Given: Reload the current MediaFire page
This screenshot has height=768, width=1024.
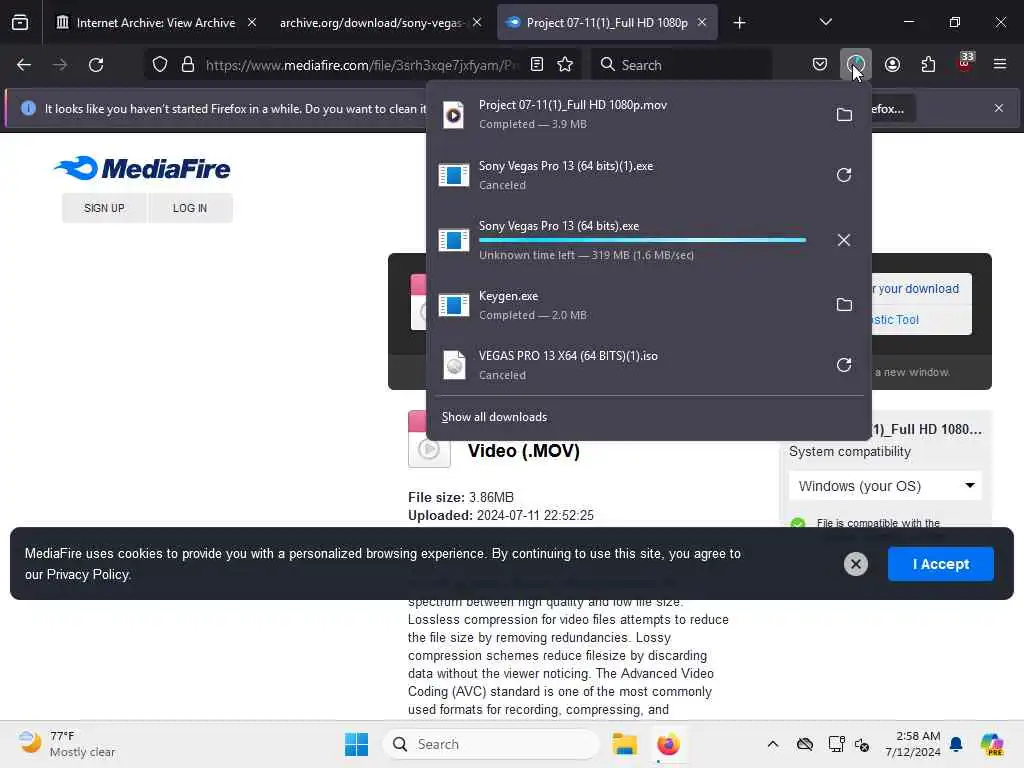Looking at the screenshot, I should click(96, 65).
